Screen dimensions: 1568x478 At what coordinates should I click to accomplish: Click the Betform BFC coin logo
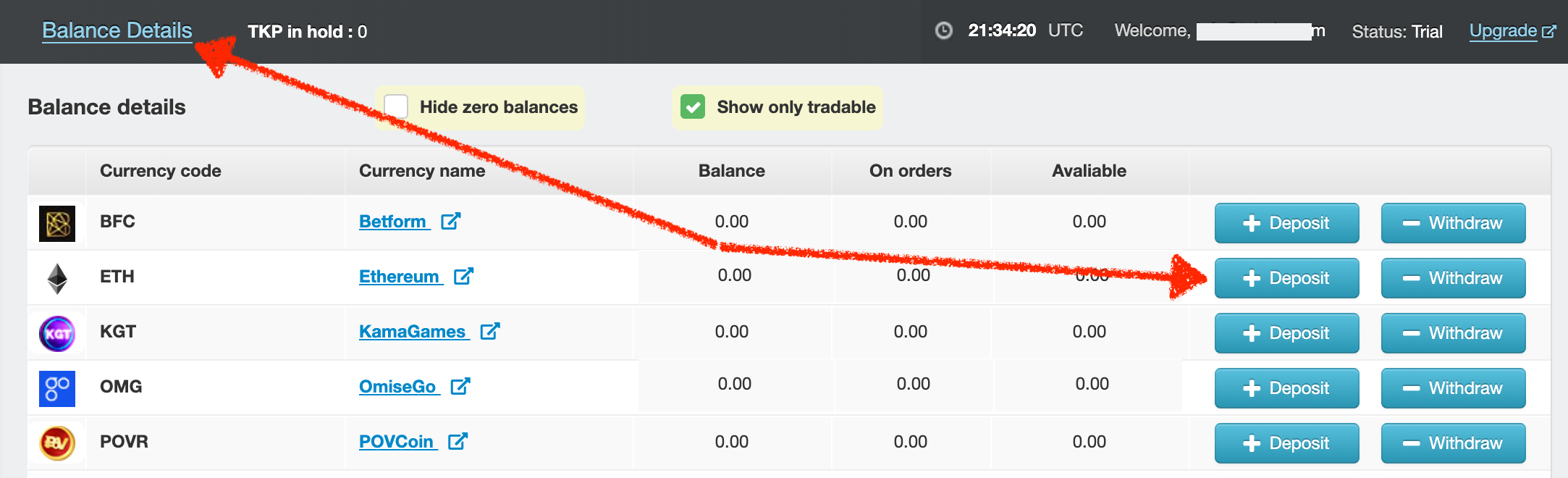click(57, 224)
